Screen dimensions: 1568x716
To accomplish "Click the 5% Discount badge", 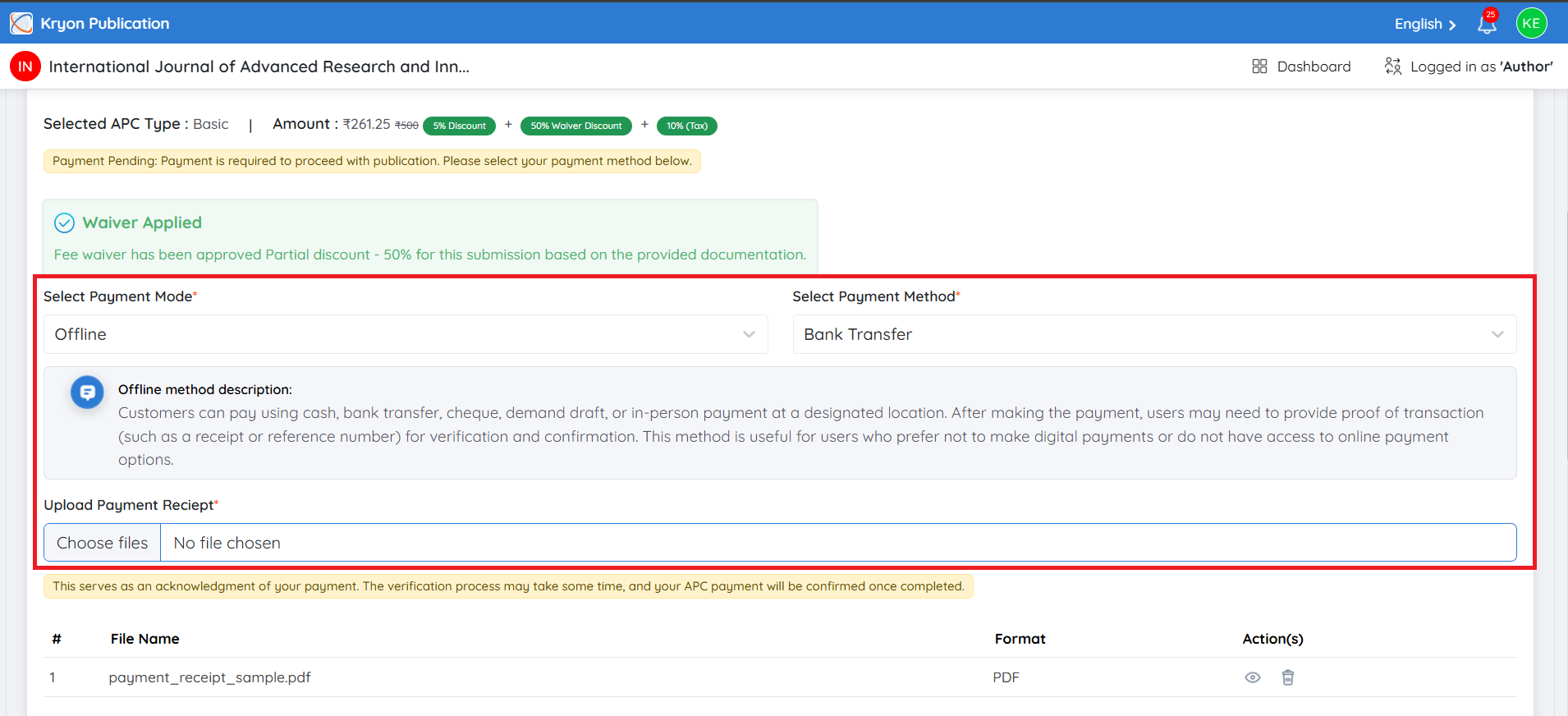I will click(x=460, y=126).
